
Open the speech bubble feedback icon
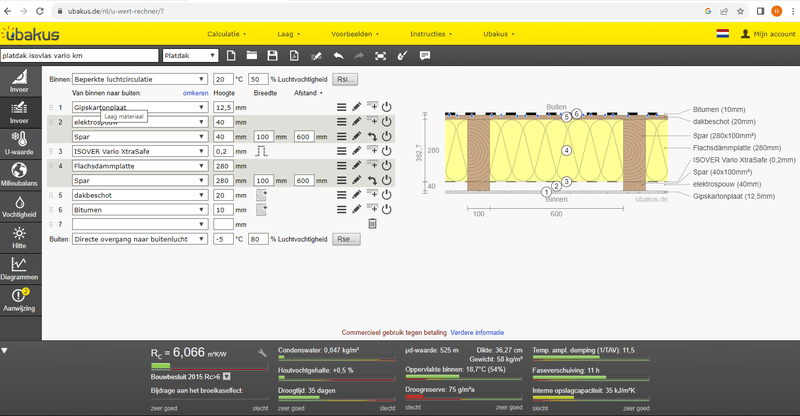click(424, 56)
